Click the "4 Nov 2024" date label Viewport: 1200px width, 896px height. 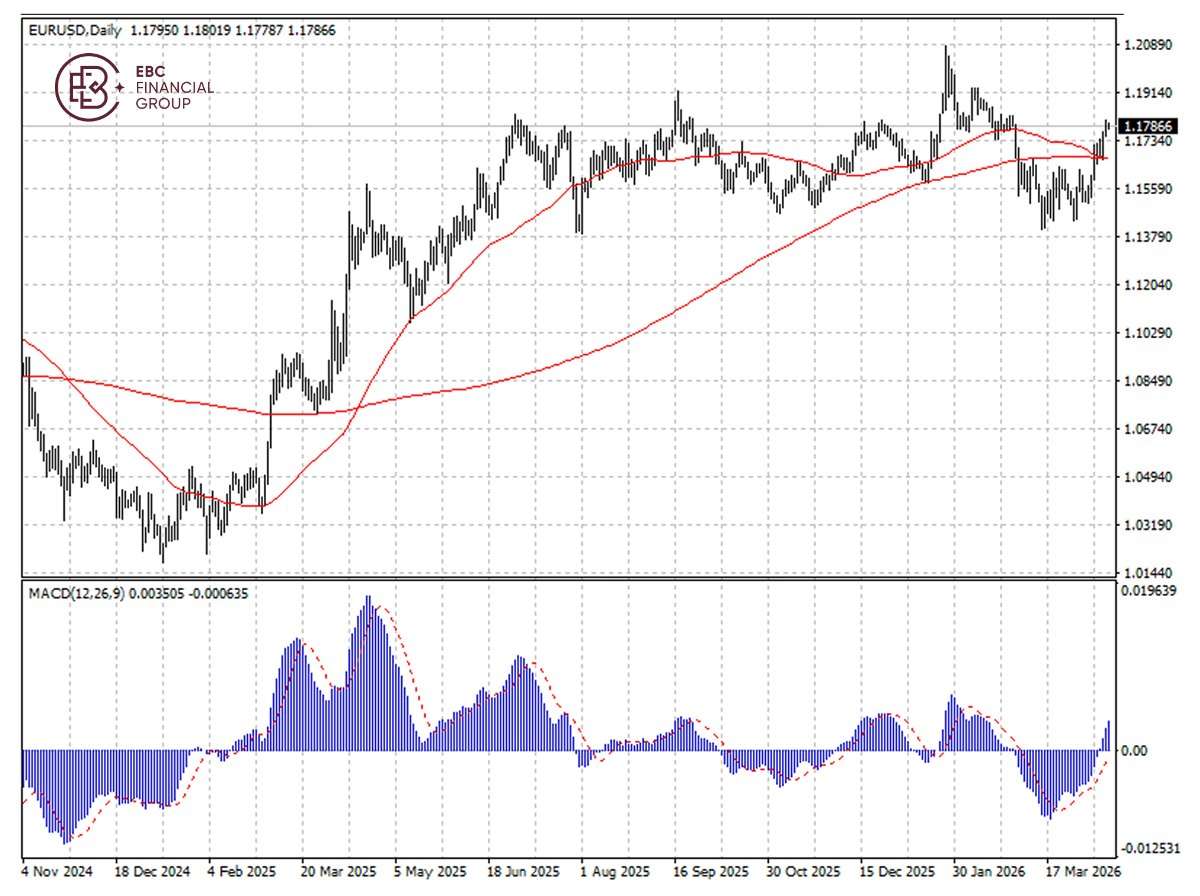55,872
